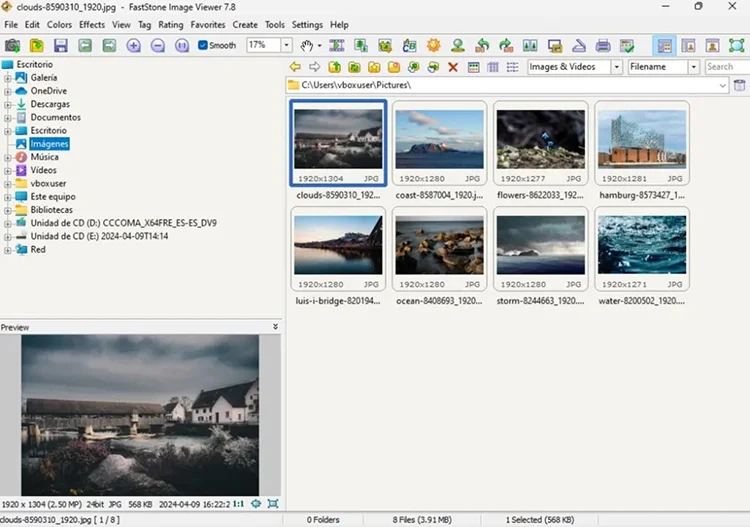Screen dimensions: 750x527
Task: Click the 'ocean-8408693_1920...' file name
Action: [439, 301]
